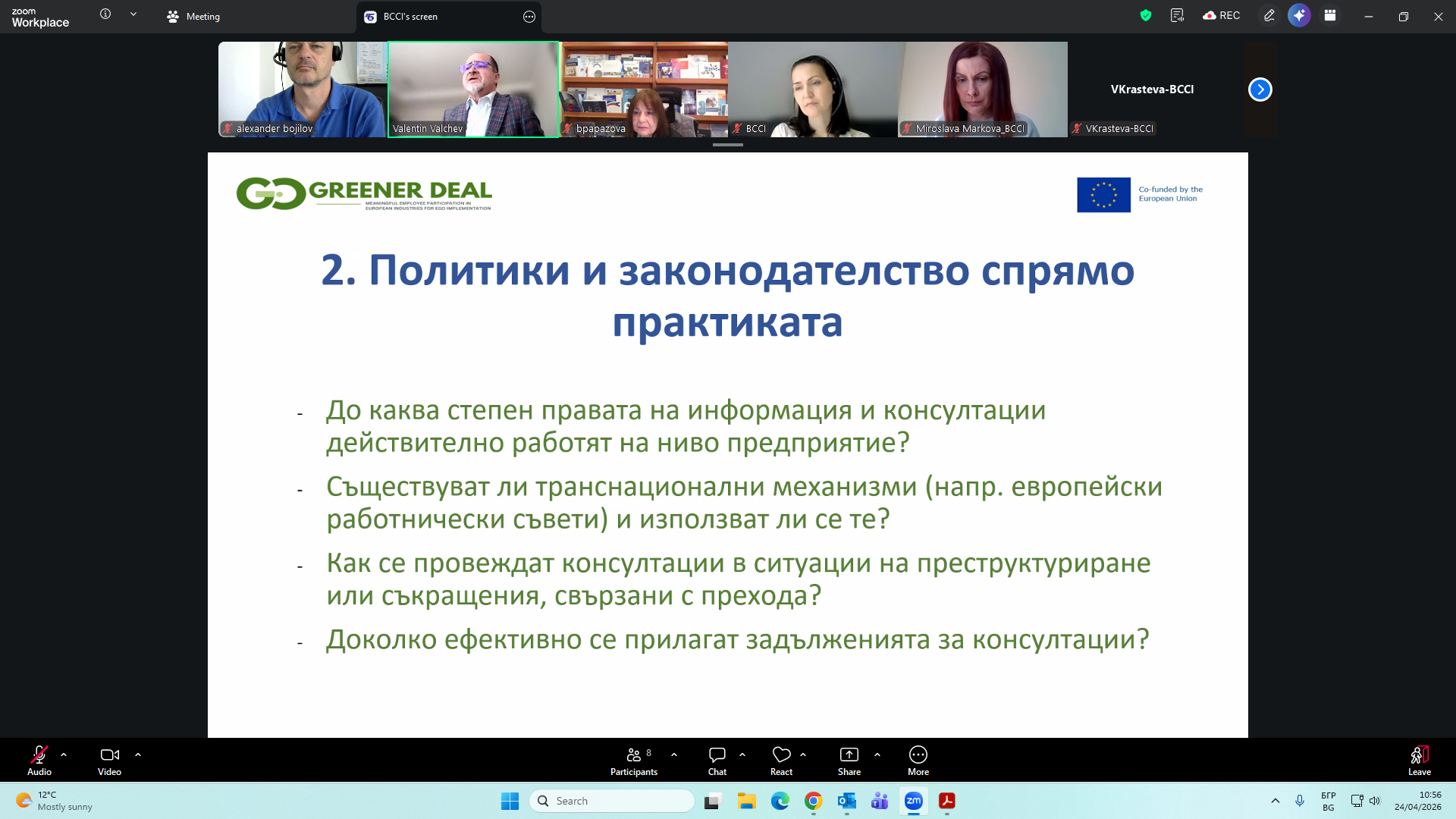1456x819 pixels.
Task: Open the Chat panel
Action: tap(717, 760)
